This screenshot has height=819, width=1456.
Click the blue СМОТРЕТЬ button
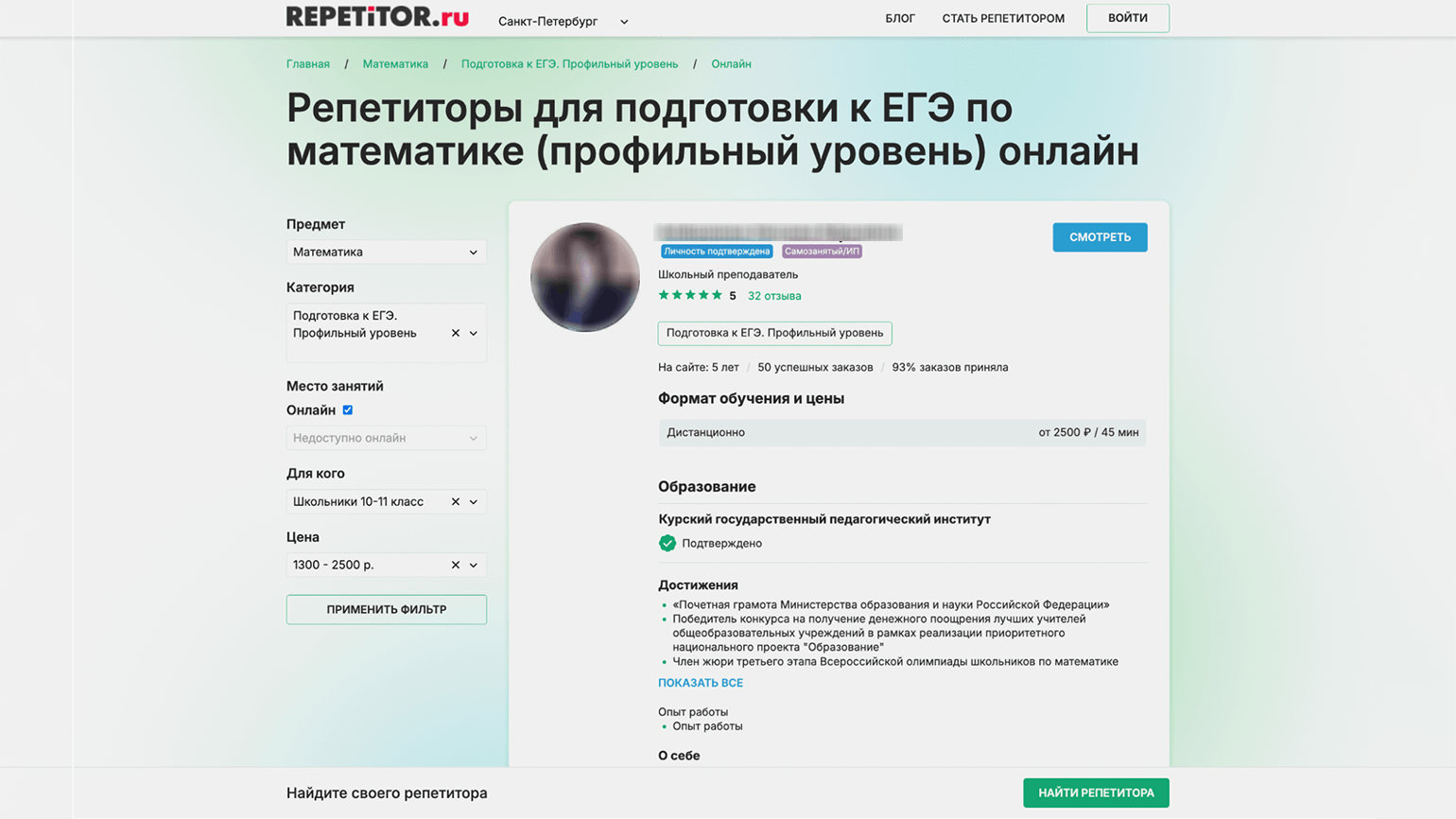[1100, 237]
